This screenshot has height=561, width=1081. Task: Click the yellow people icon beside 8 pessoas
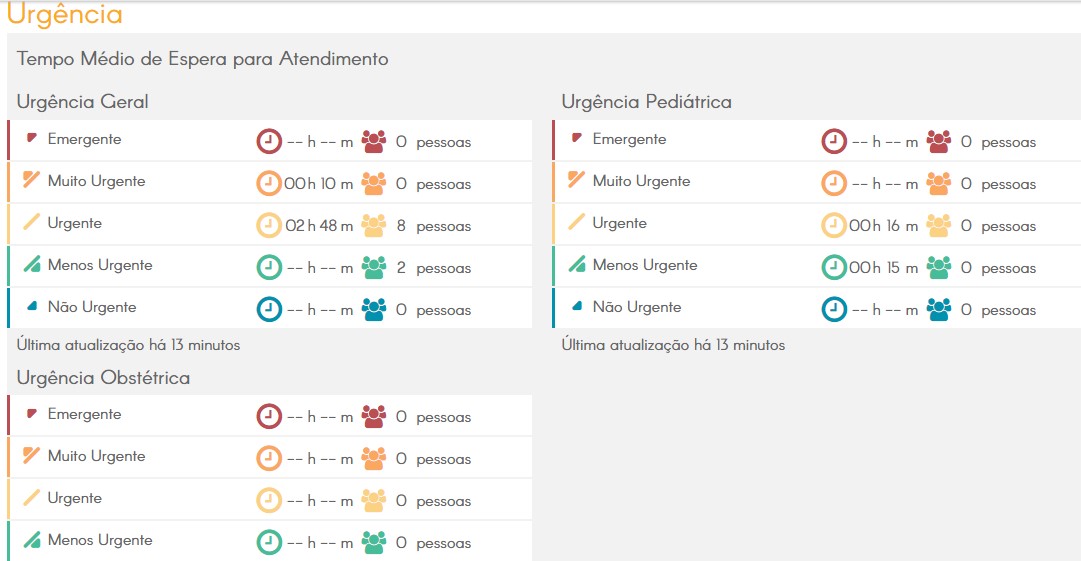coord(374,225)
